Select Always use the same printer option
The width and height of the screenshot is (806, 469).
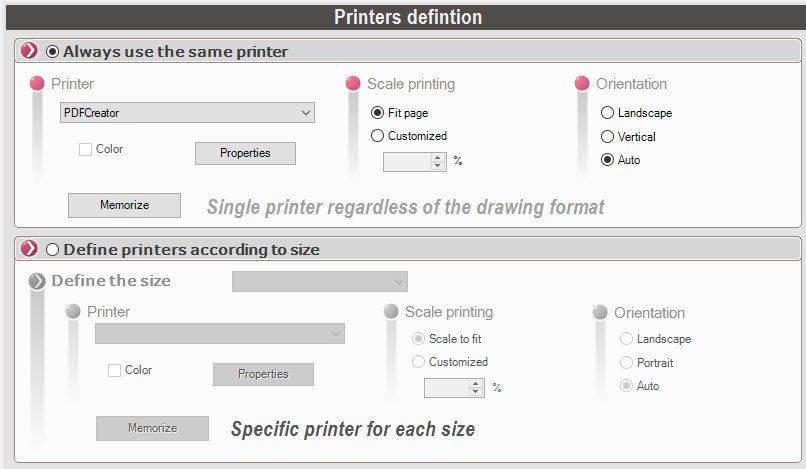52,51
